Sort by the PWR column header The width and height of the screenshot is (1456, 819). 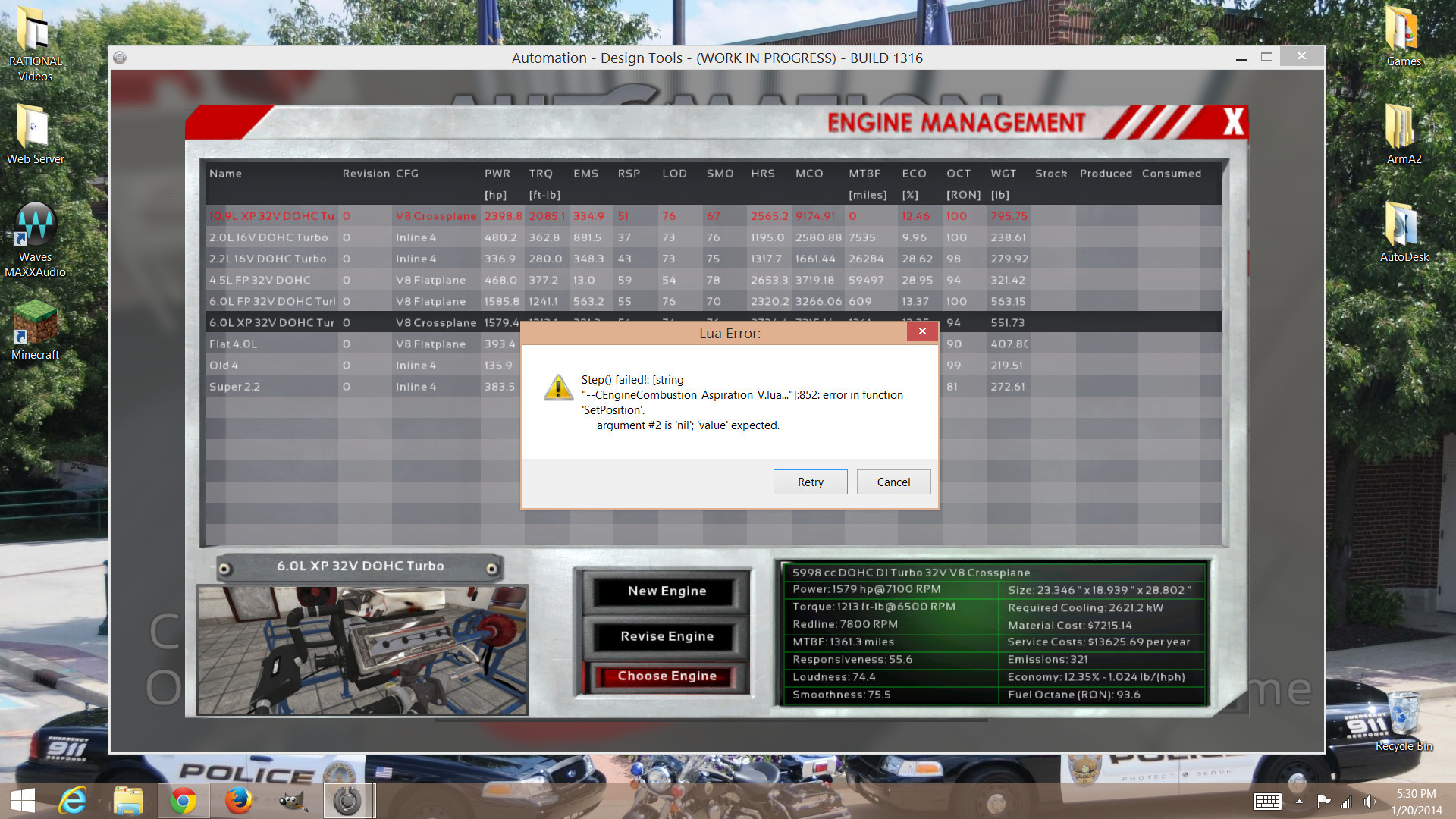coord(497,174)
